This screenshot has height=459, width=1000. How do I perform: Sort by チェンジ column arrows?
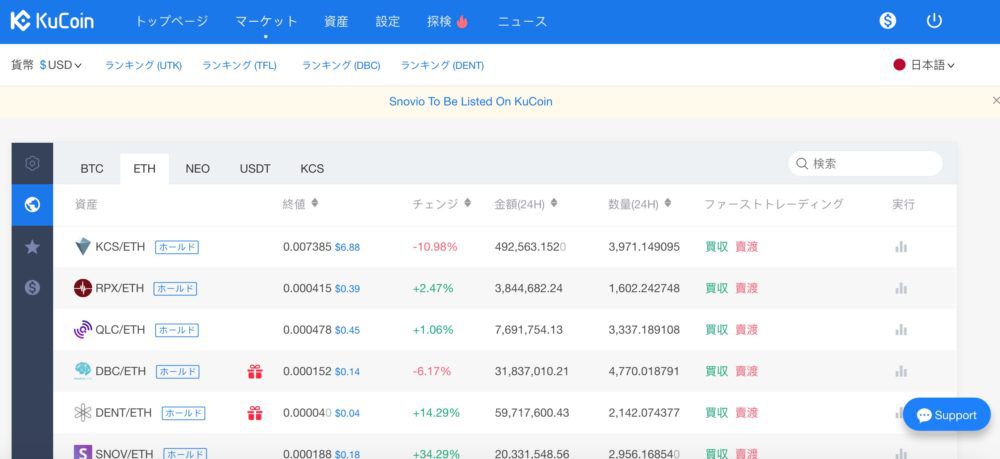tap(467, 203)
